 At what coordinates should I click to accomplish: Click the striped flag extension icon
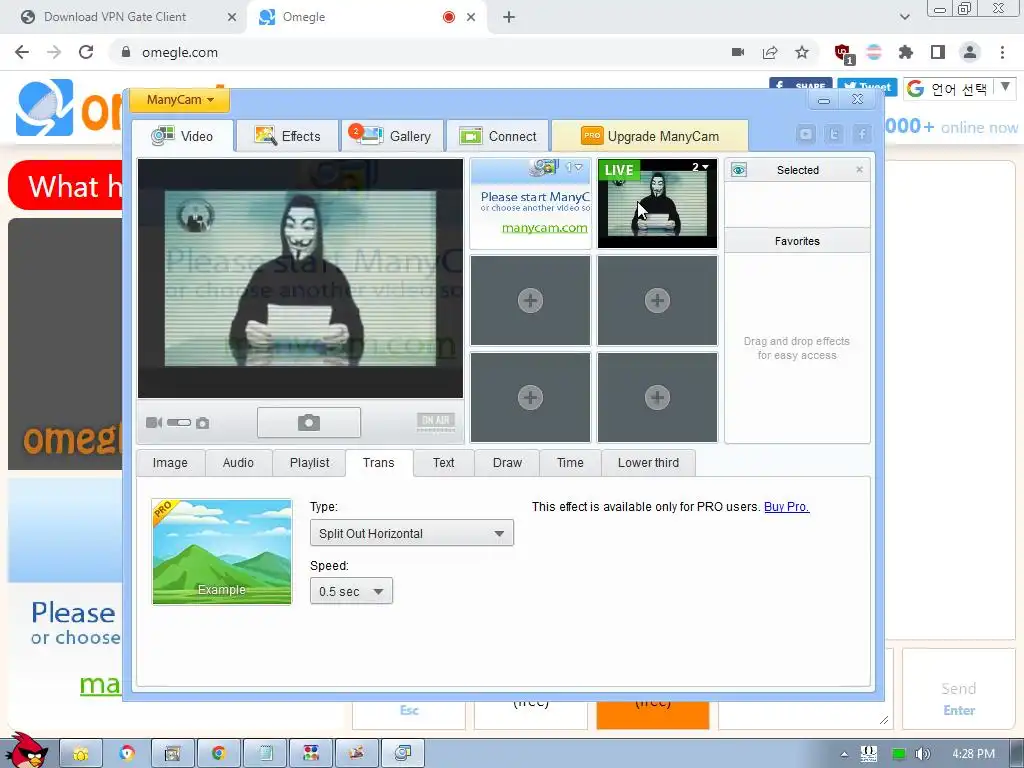(x=874, y=52)
